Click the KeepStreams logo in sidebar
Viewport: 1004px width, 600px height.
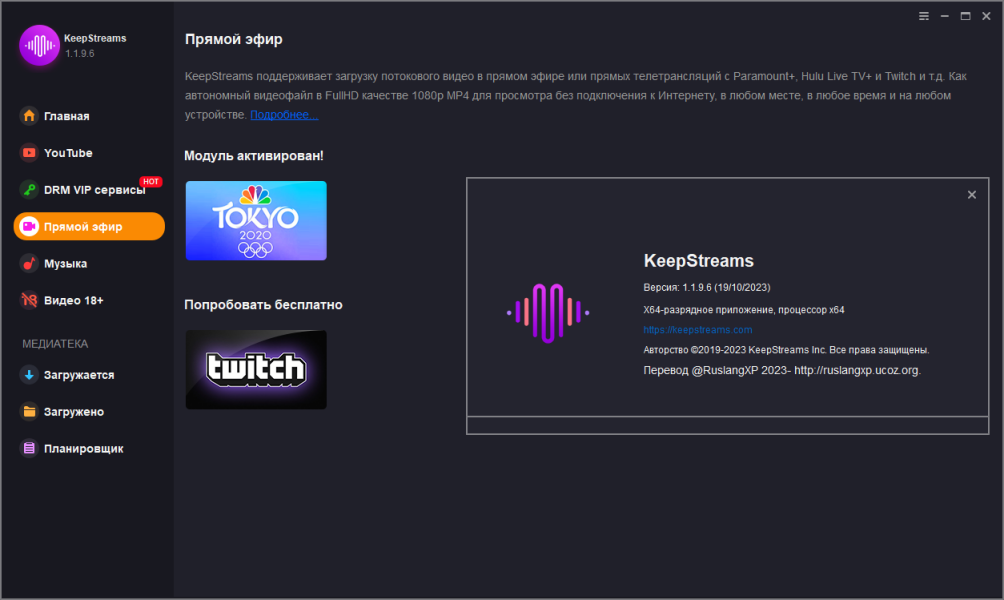pyautogui.click(x=39, y=45)
